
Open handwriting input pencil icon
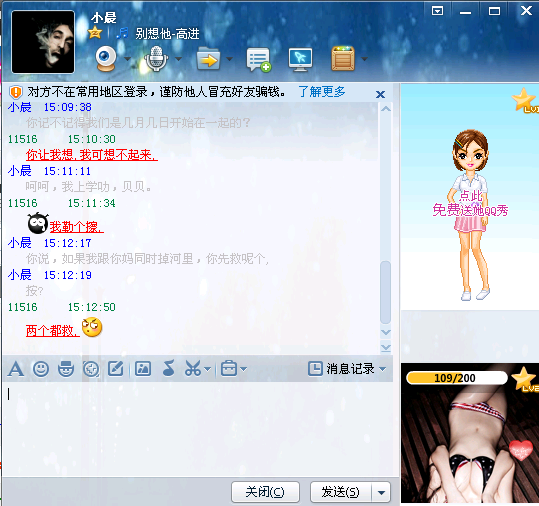116,369
